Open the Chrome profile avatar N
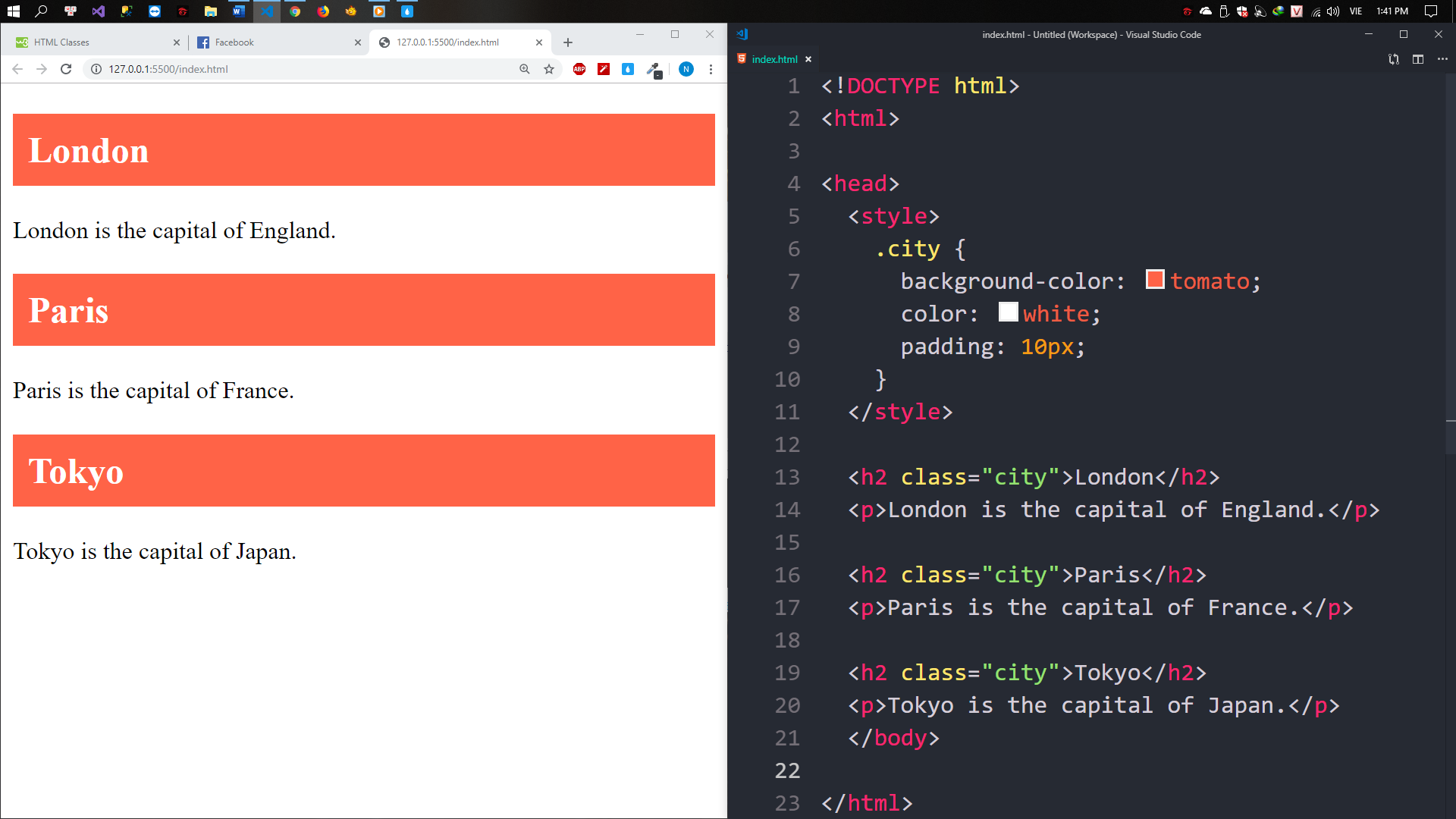The height and width of the screenshot is (819, 1456). pyautogui.click(x=686, y=69)
